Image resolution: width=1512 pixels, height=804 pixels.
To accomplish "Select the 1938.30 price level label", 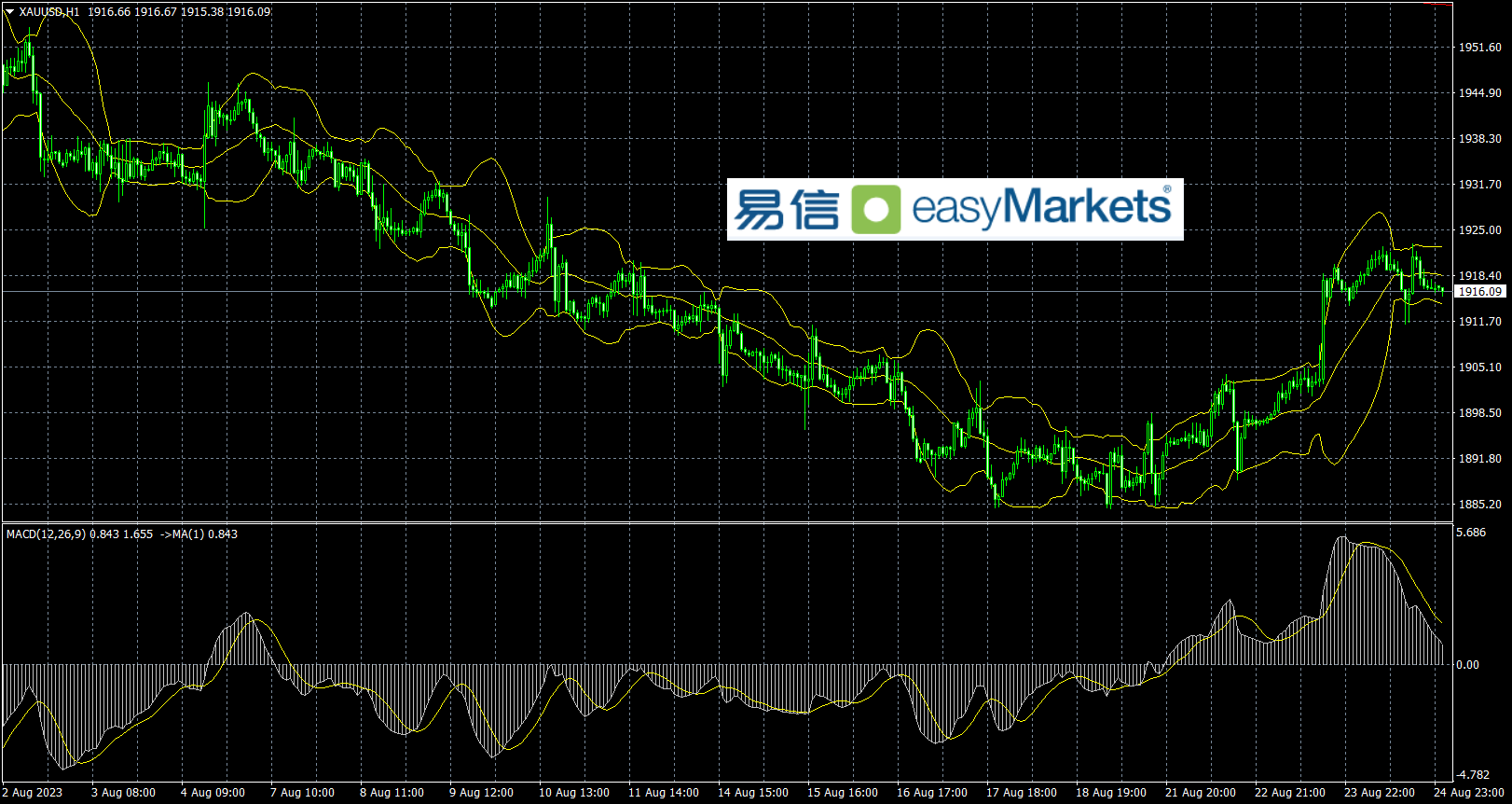I will pos(1479,139).
